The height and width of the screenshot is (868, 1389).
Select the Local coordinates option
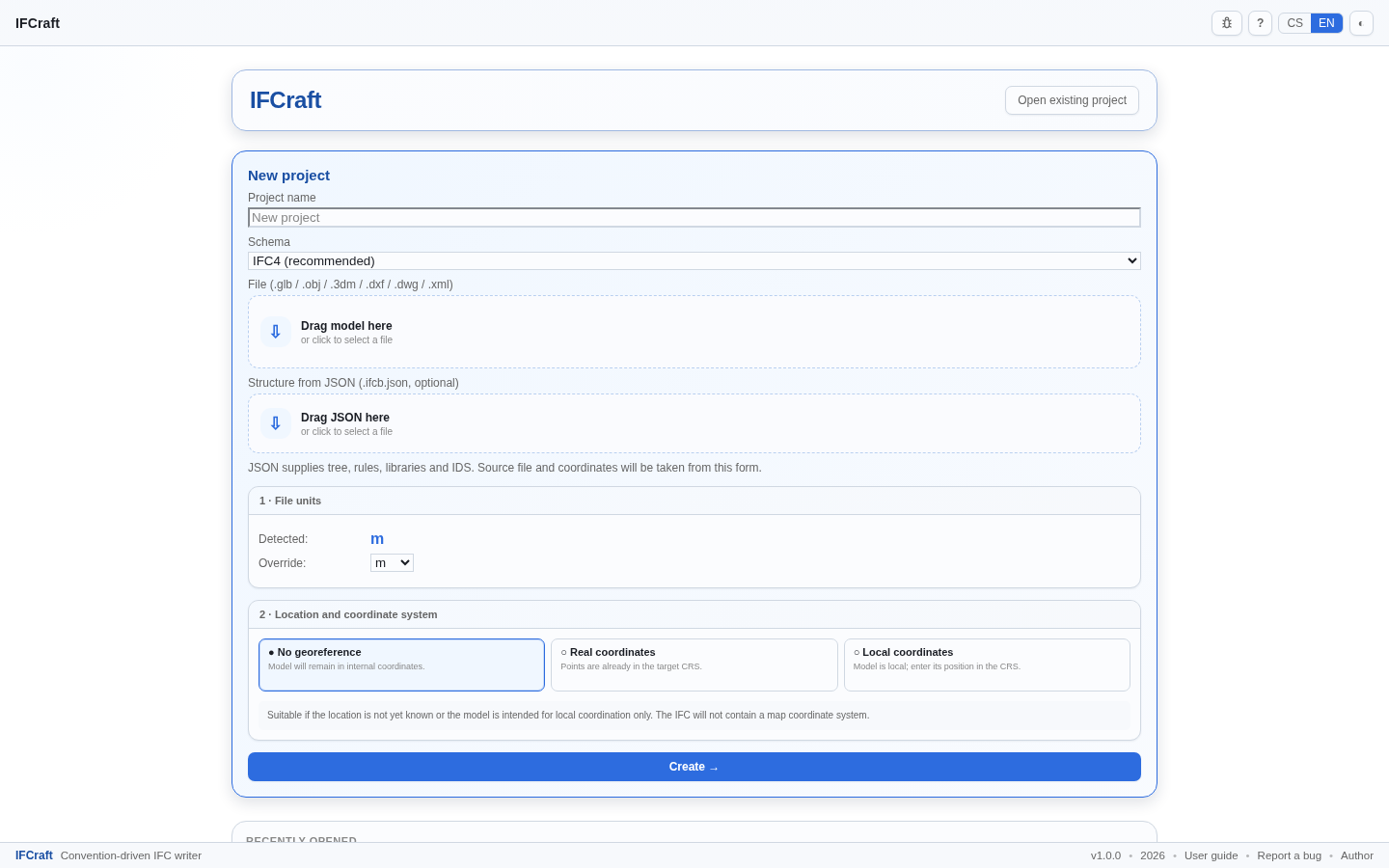pyautogui.click(x=987, y=665)
